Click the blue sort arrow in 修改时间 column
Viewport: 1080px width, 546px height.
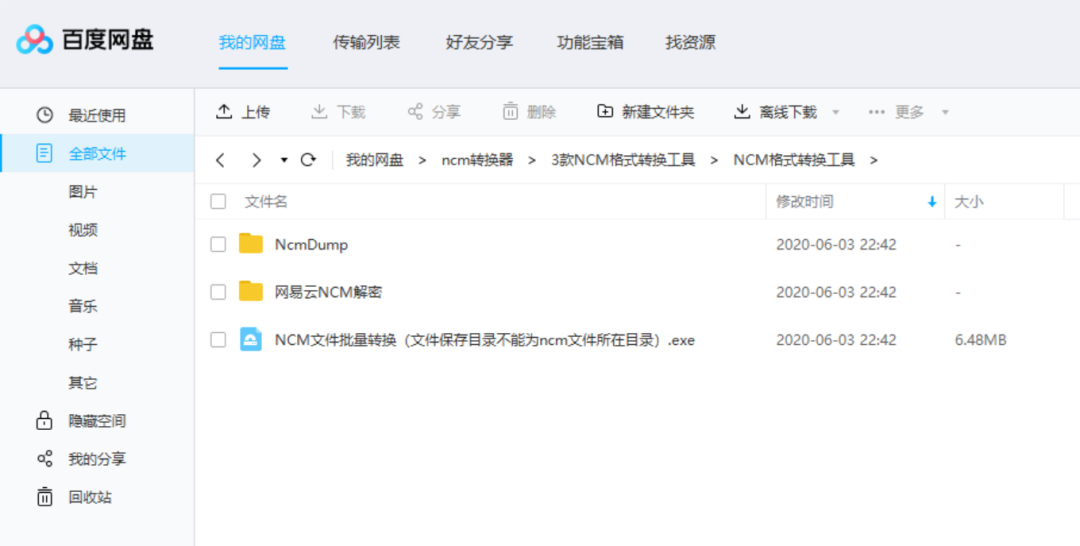click(x=932, y=202)
